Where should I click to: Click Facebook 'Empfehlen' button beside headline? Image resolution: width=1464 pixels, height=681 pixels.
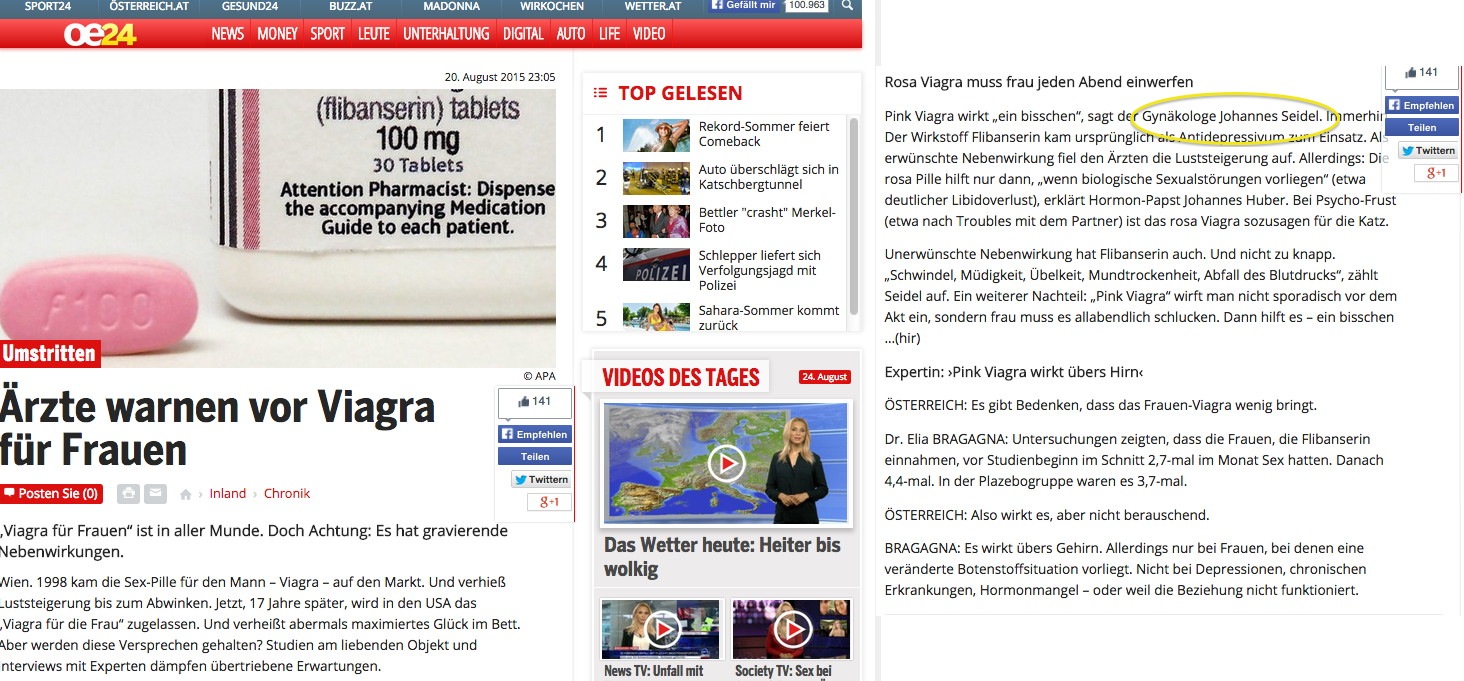535,434
